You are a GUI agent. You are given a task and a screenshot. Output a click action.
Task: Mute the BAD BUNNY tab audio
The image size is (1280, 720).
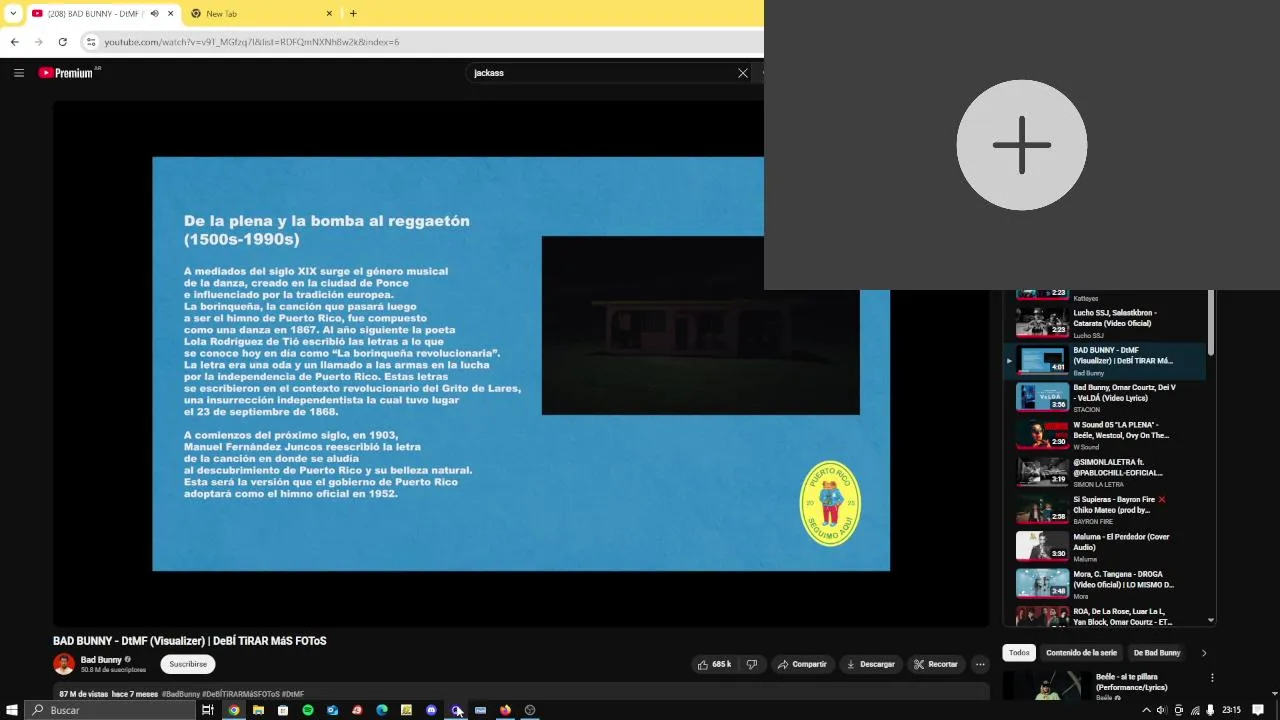click(155, 14)
